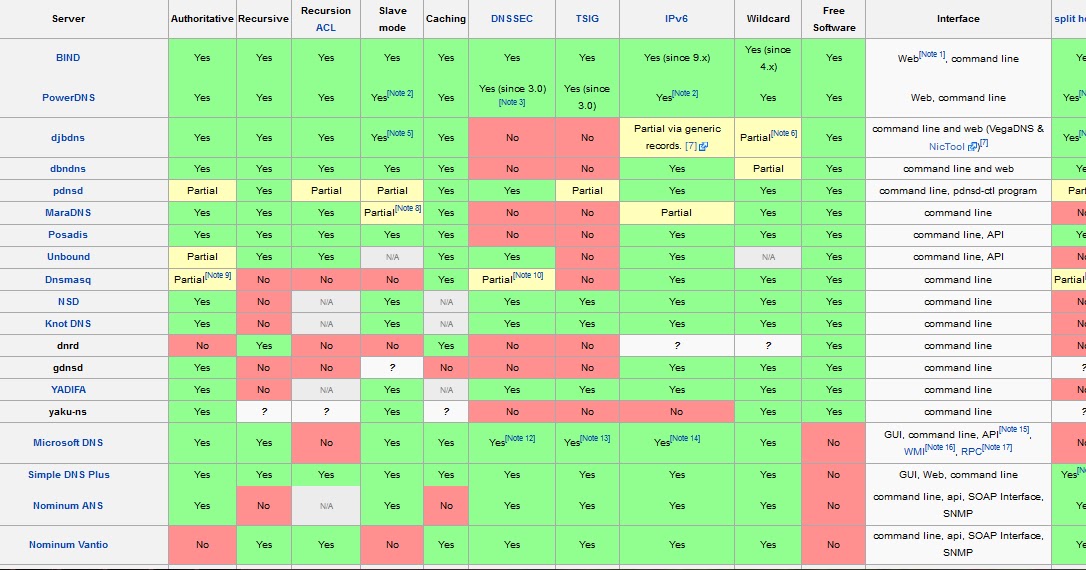The image size is (1086, 570).
Task: Click the 'Recursive' column header
Action: 263,19
